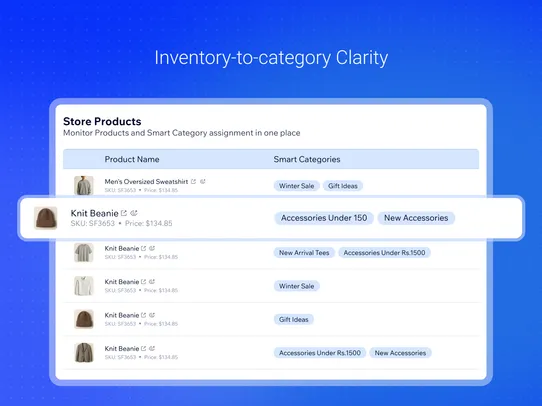Open external link icon in row tagged only Winter Sale

pos(143,282)
